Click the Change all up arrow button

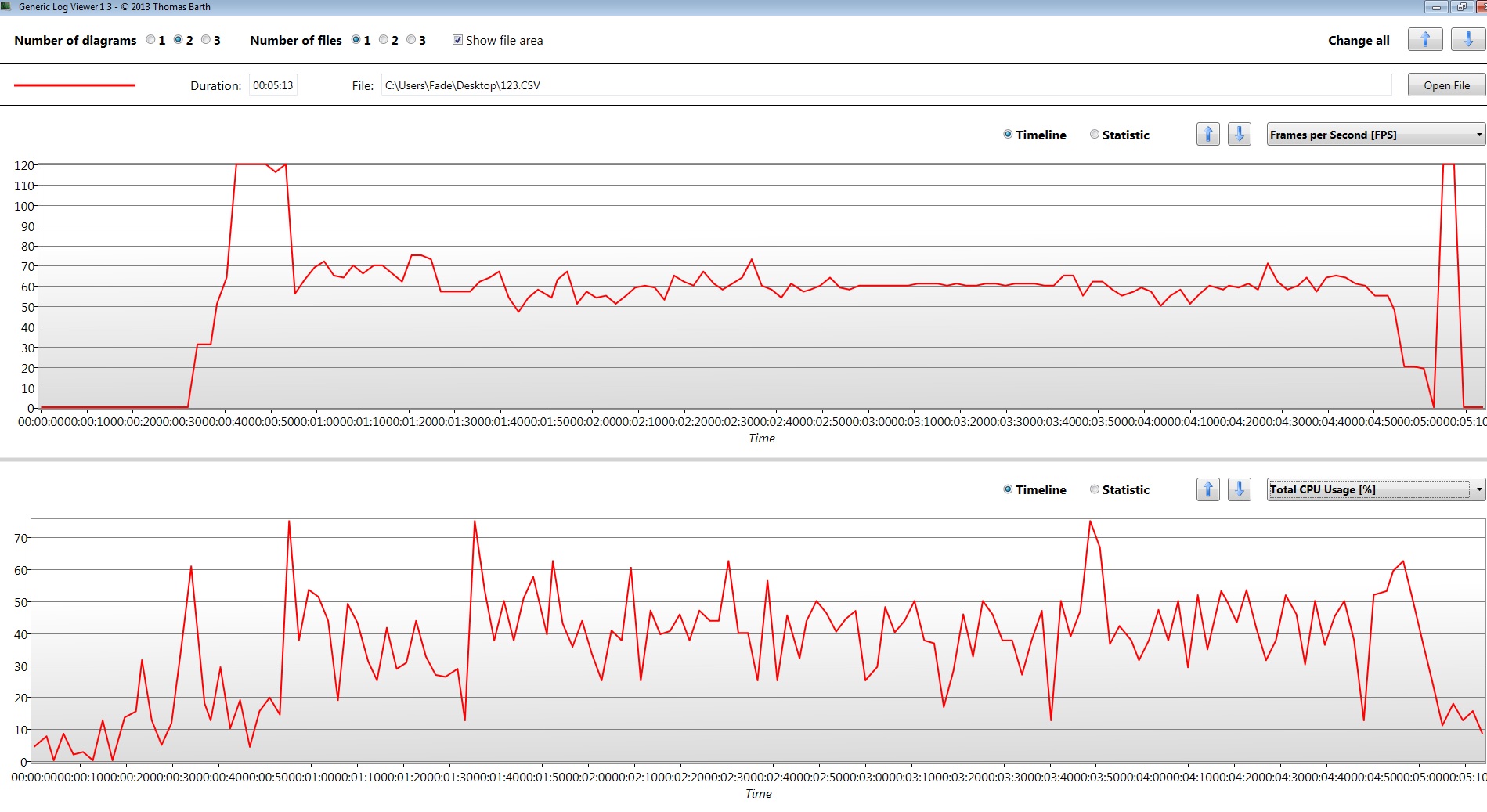click(1425, 39)
